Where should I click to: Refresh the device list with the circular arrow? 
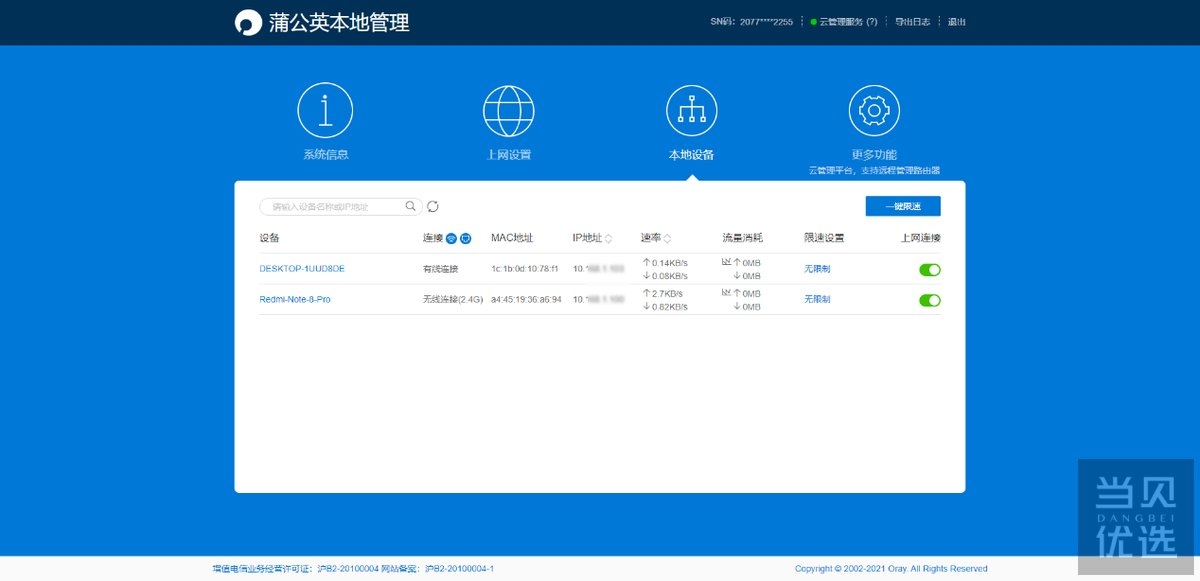pyautogui.click(x=433, y=207)
